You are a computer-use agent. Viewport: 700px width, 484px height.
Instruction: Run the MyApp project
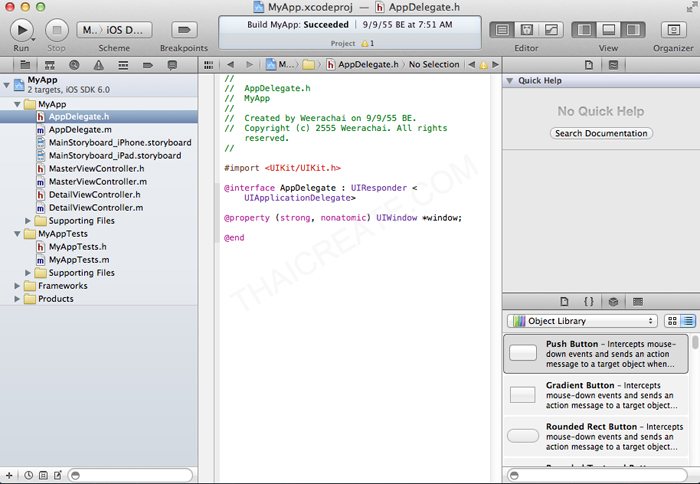pos(21,30)
